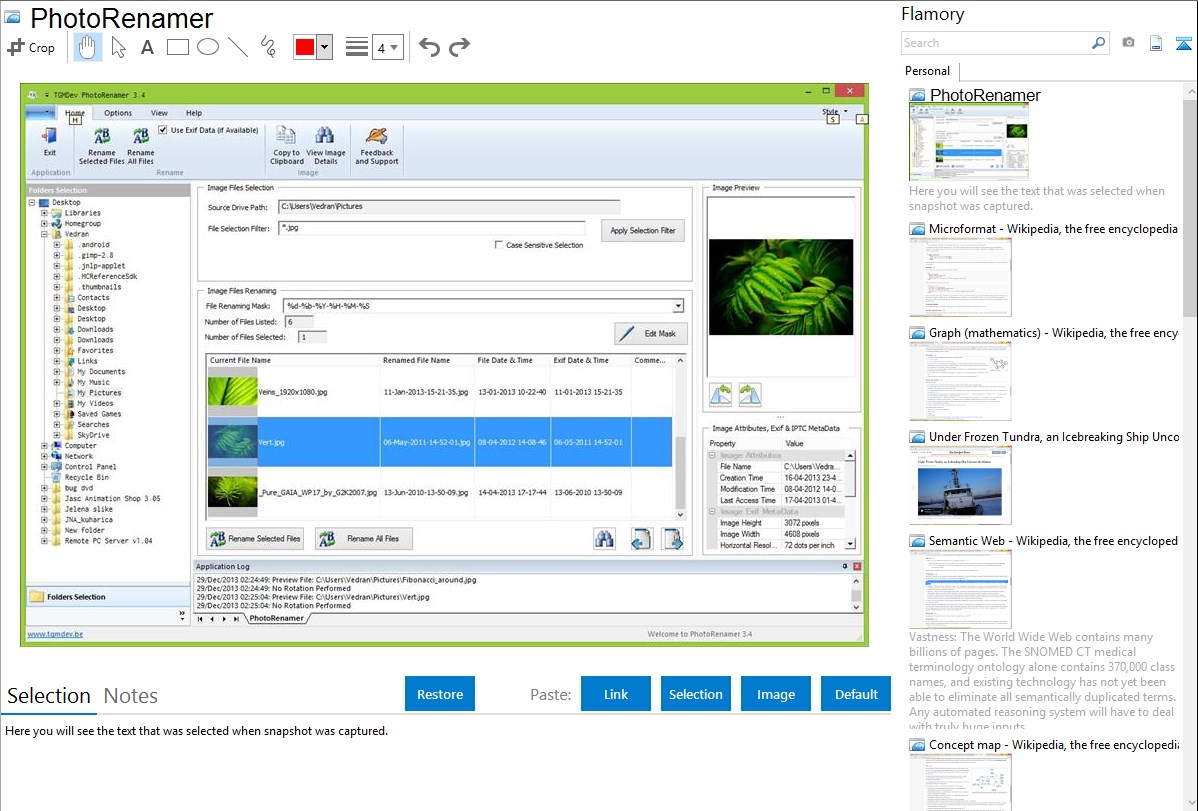This screenshot has height=811, width=1198.
Task: Open the line width 4 dropdown
Action: coord(388,47)
